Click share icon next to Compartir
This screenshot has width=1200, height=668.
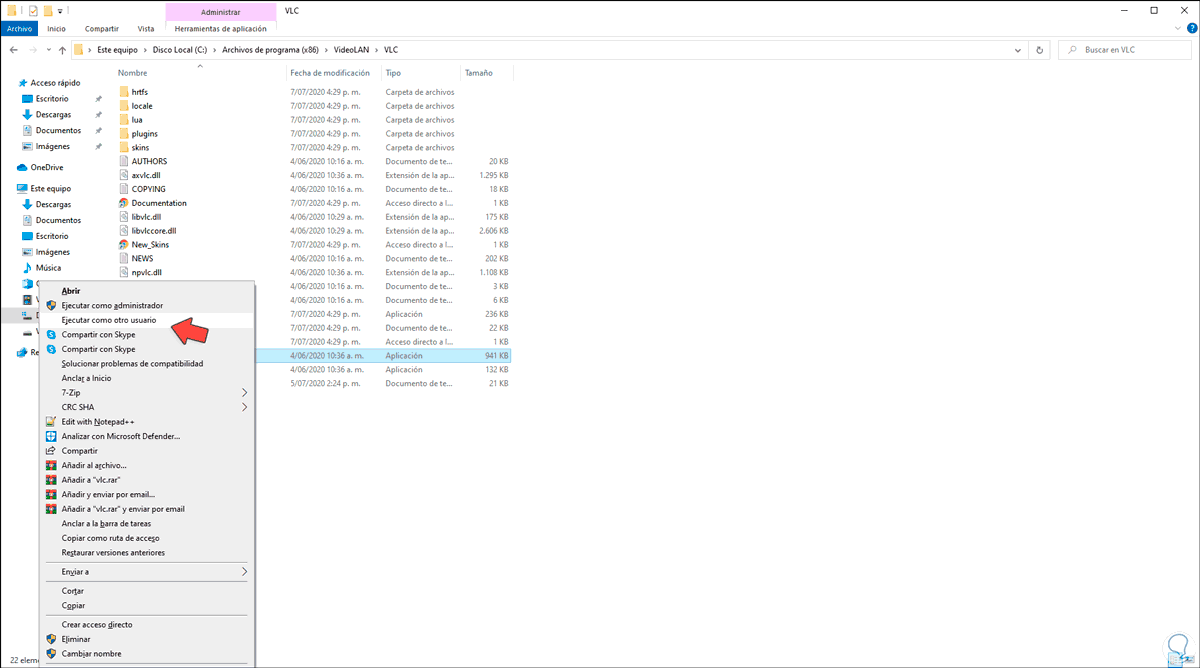coord(51,451)
